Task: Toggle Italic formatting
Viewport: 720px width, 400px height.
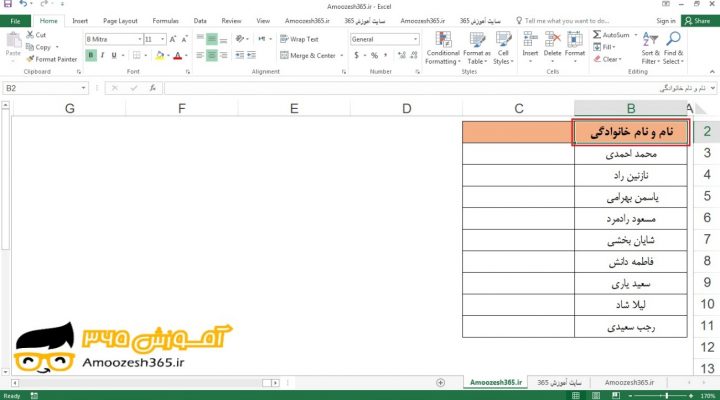Action: (x=102, y=56)
